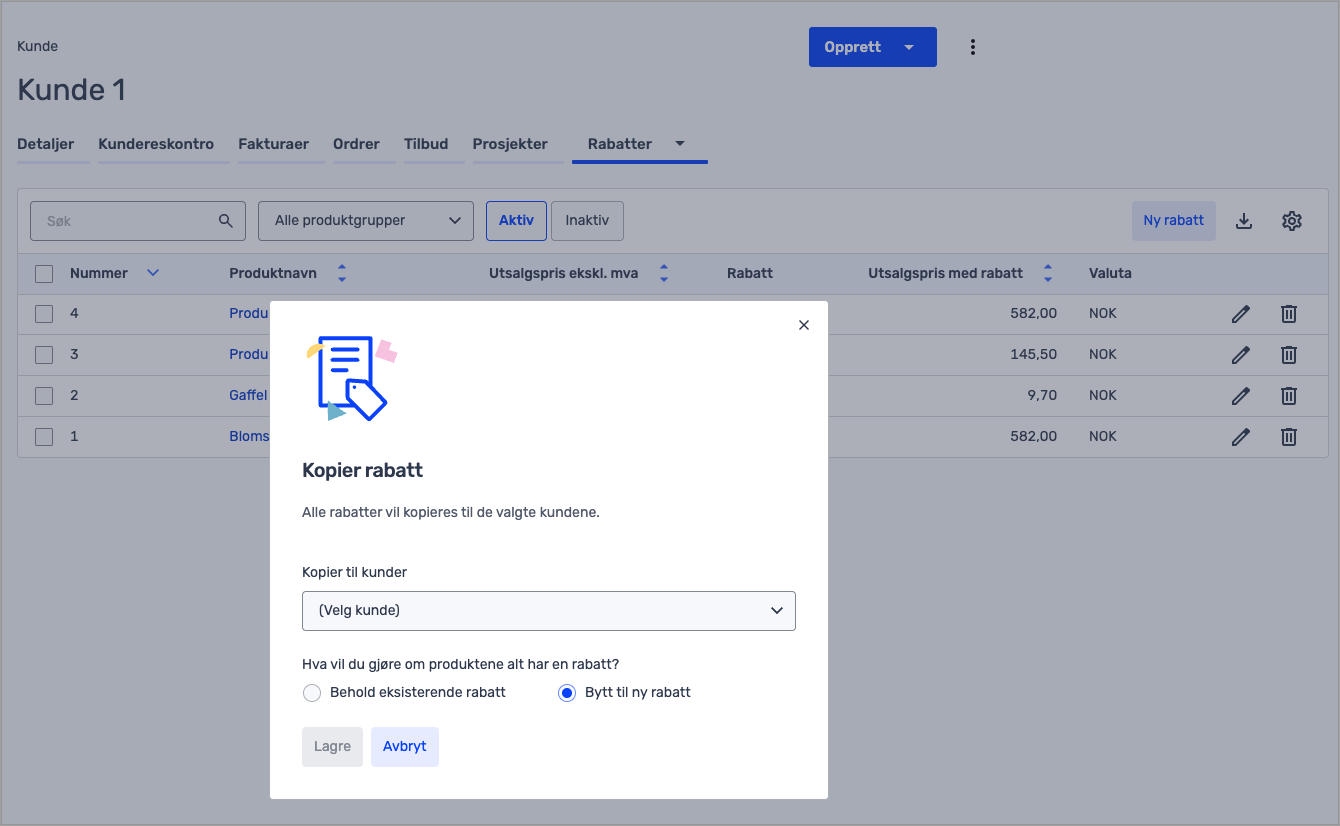Open the Velg kunde dropdown
The image size is (1340, 826).
548,611
